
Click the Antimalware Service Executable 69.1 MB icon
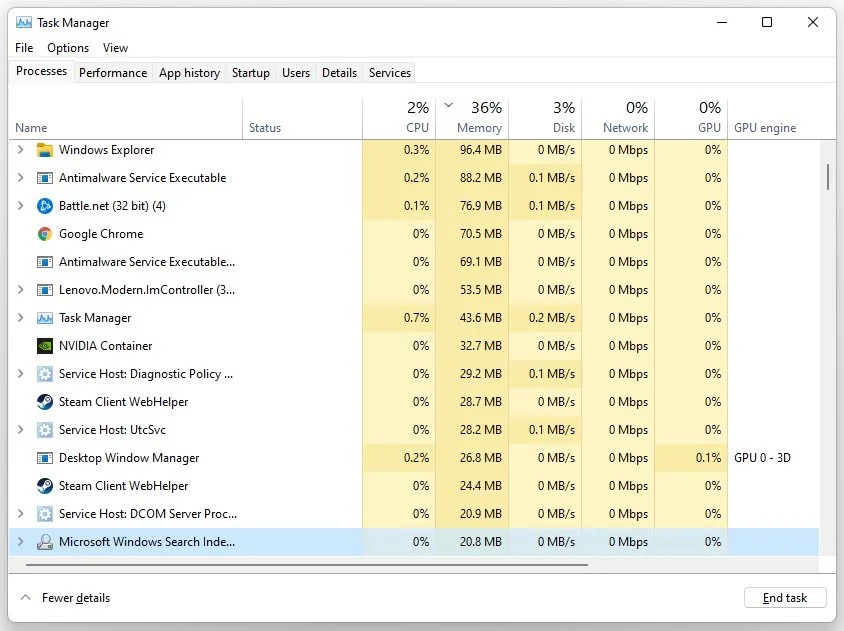(x=45, y=262)
